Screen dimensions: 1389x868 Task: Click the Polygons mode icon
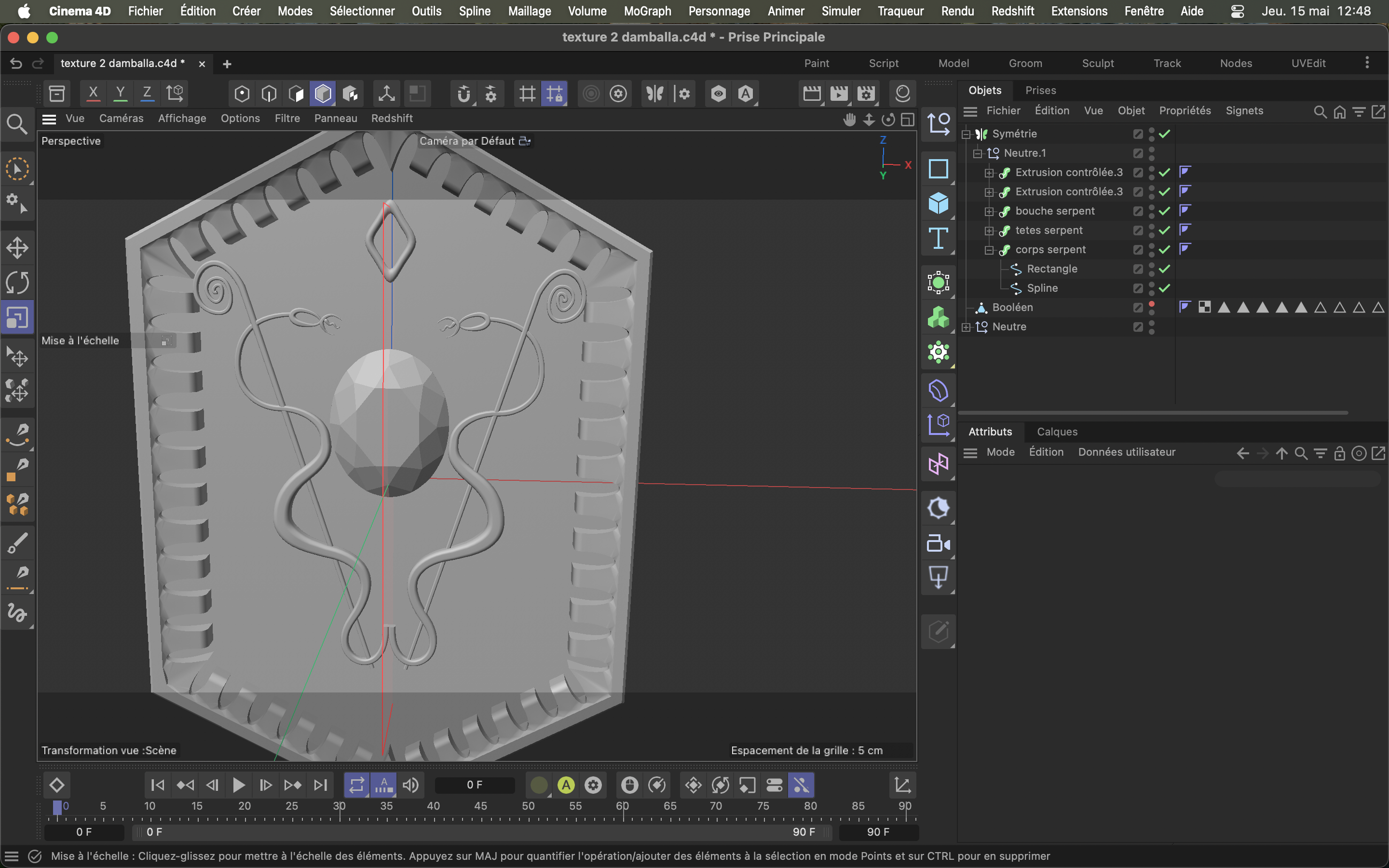pyautogui.click(x=296, y=94)
